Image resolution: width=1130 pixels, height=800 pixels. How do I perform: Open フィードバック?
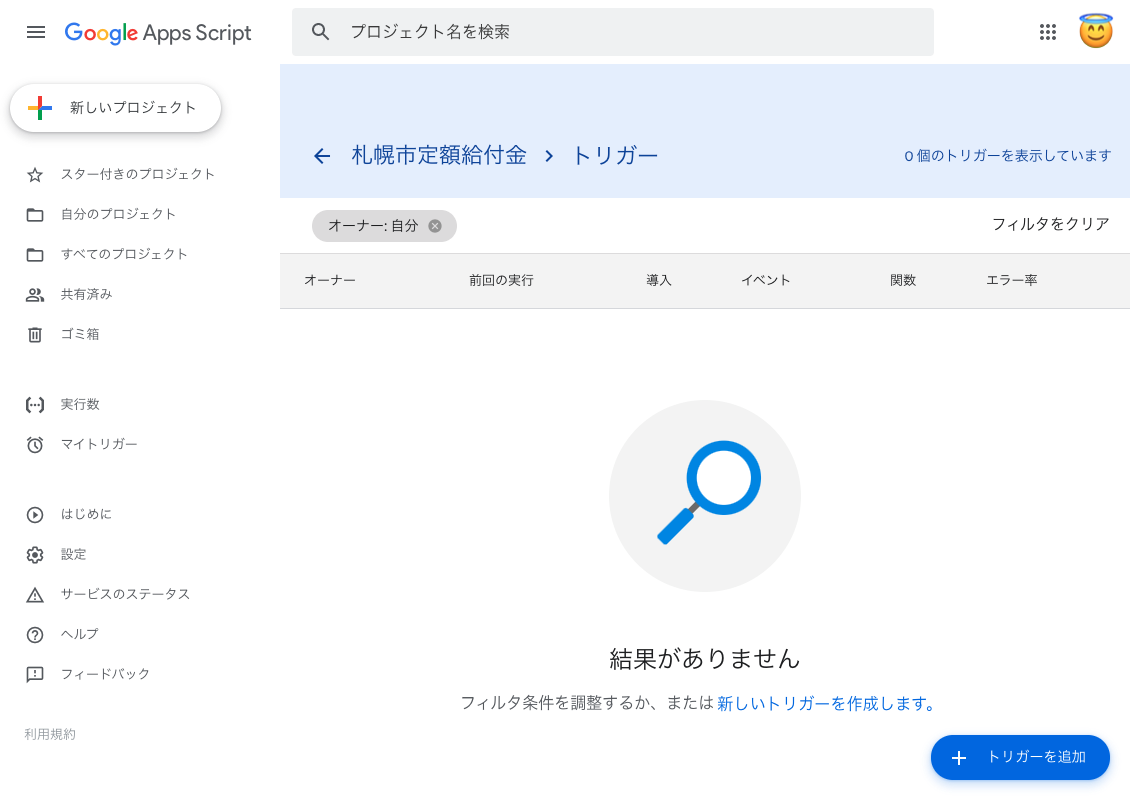(105, 674)
